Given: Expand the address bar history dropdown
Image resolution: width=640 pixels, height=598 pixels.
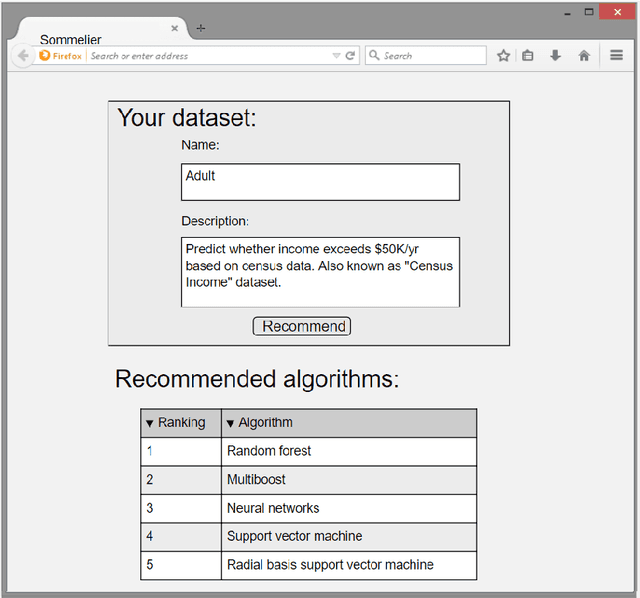Looking at the screenshot, I should click(x=337, y=56).
